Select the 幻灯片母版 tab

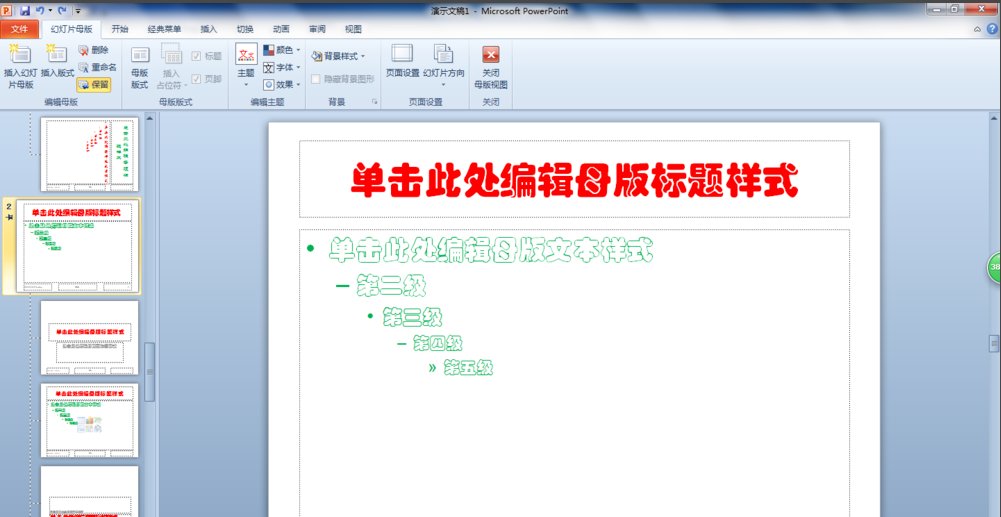[x=72, y=29]
